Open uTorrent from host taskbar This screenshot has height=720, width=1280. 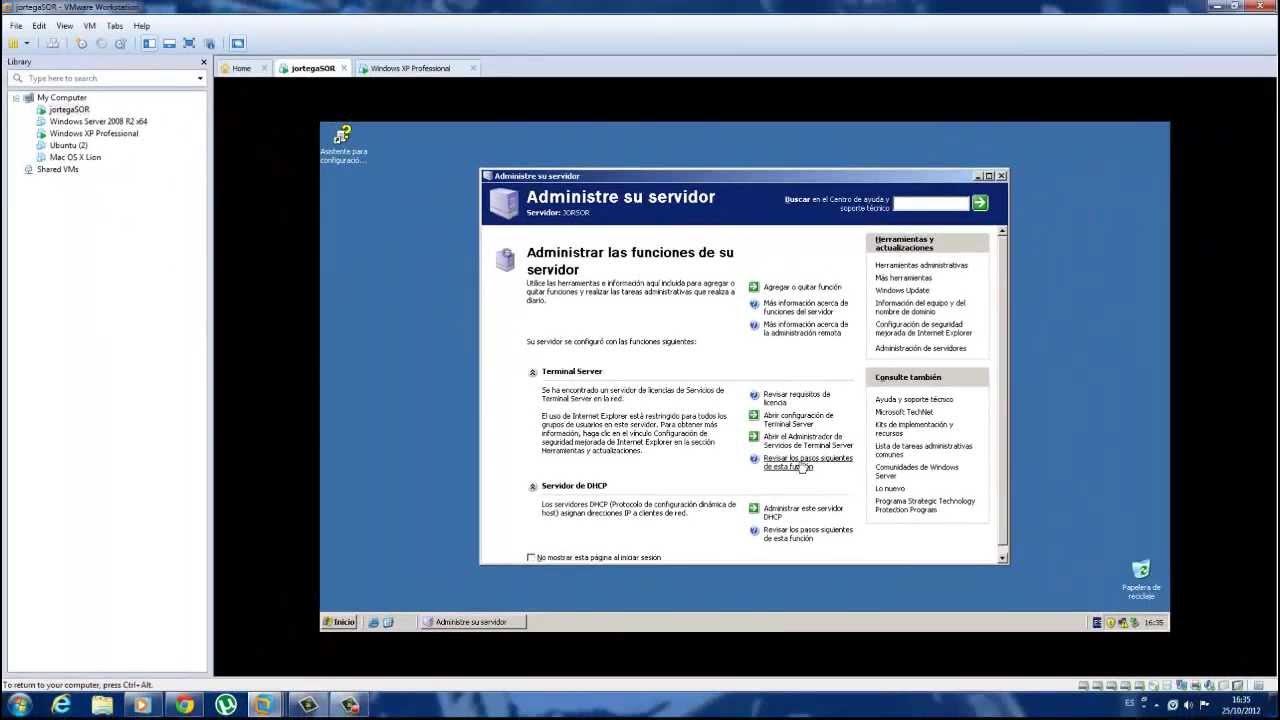224,705
